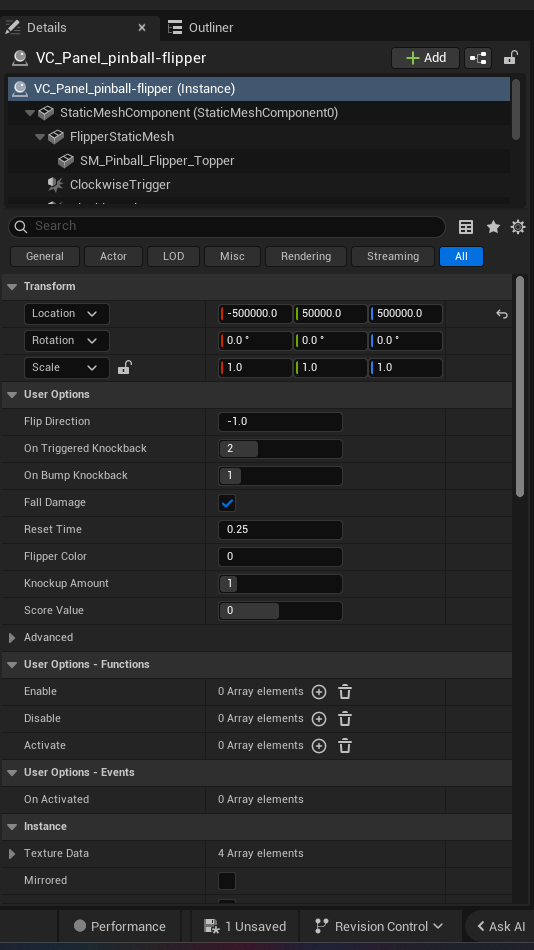This screenshot has height=950, width=534.
Task: Collapse the User Options section
Action: (x=12, y=394)
